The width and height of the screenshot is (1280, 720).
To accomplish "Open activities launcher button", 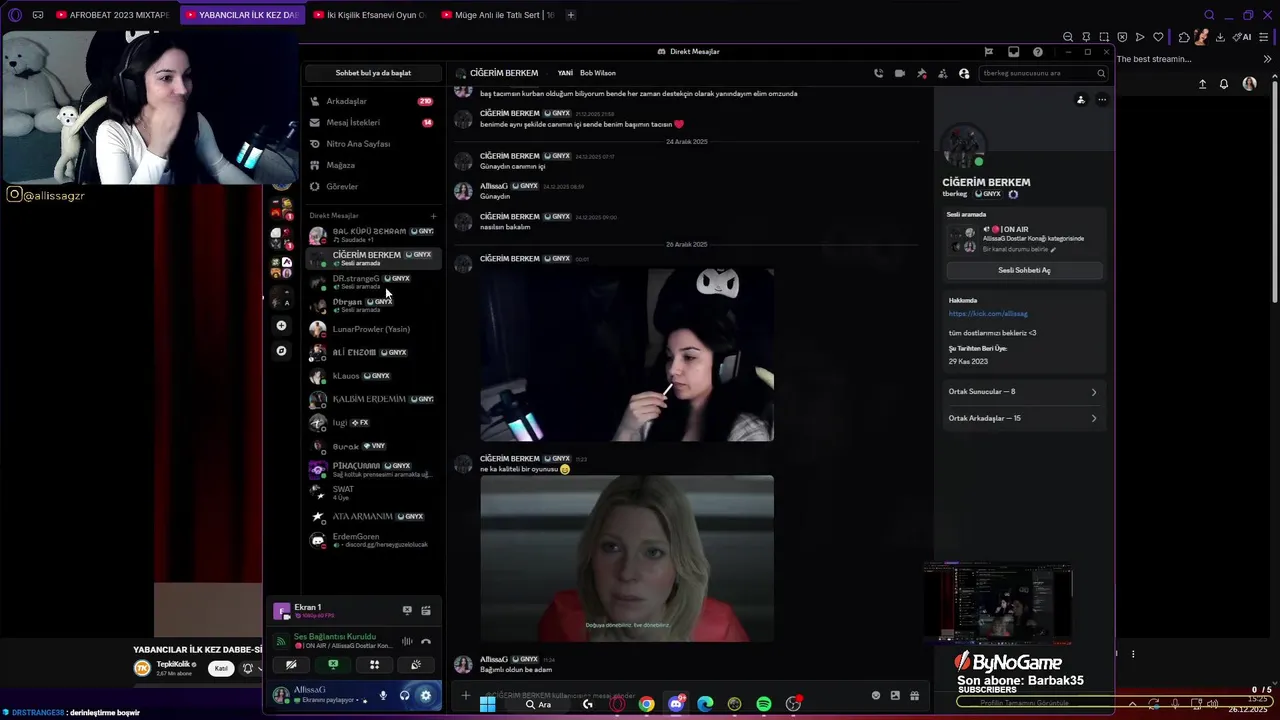I will (374, 665).
